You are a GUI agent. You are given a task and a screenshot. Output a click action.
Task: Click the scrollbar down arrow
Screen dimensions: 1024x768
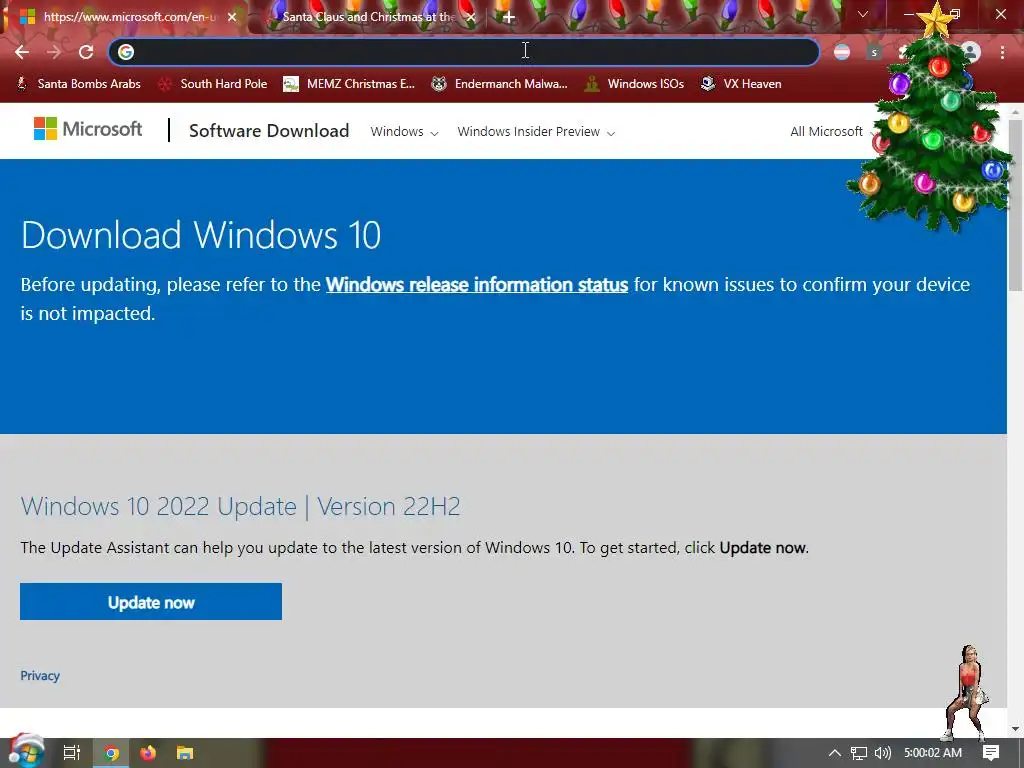pos(1016,729)
